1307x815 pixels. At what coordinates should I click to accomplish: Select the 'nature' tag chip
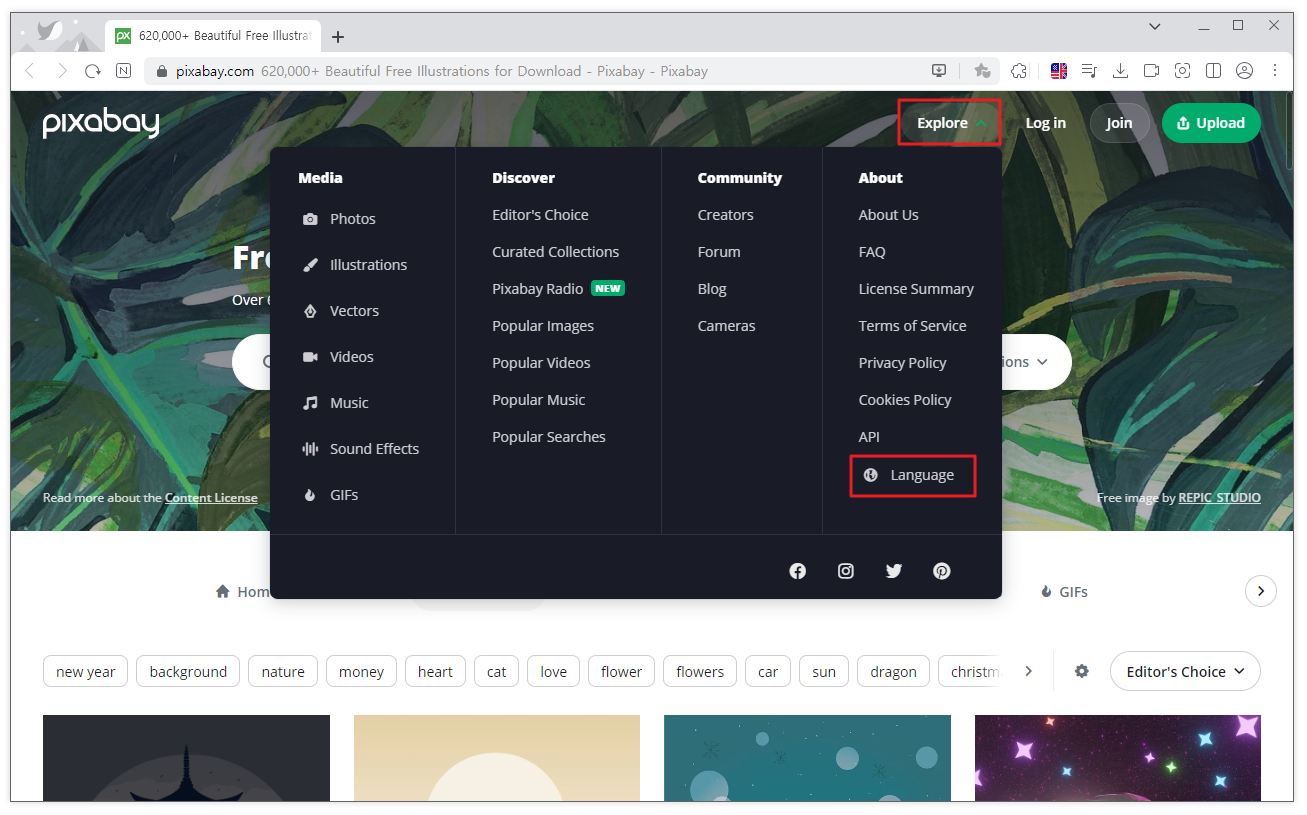283,672
